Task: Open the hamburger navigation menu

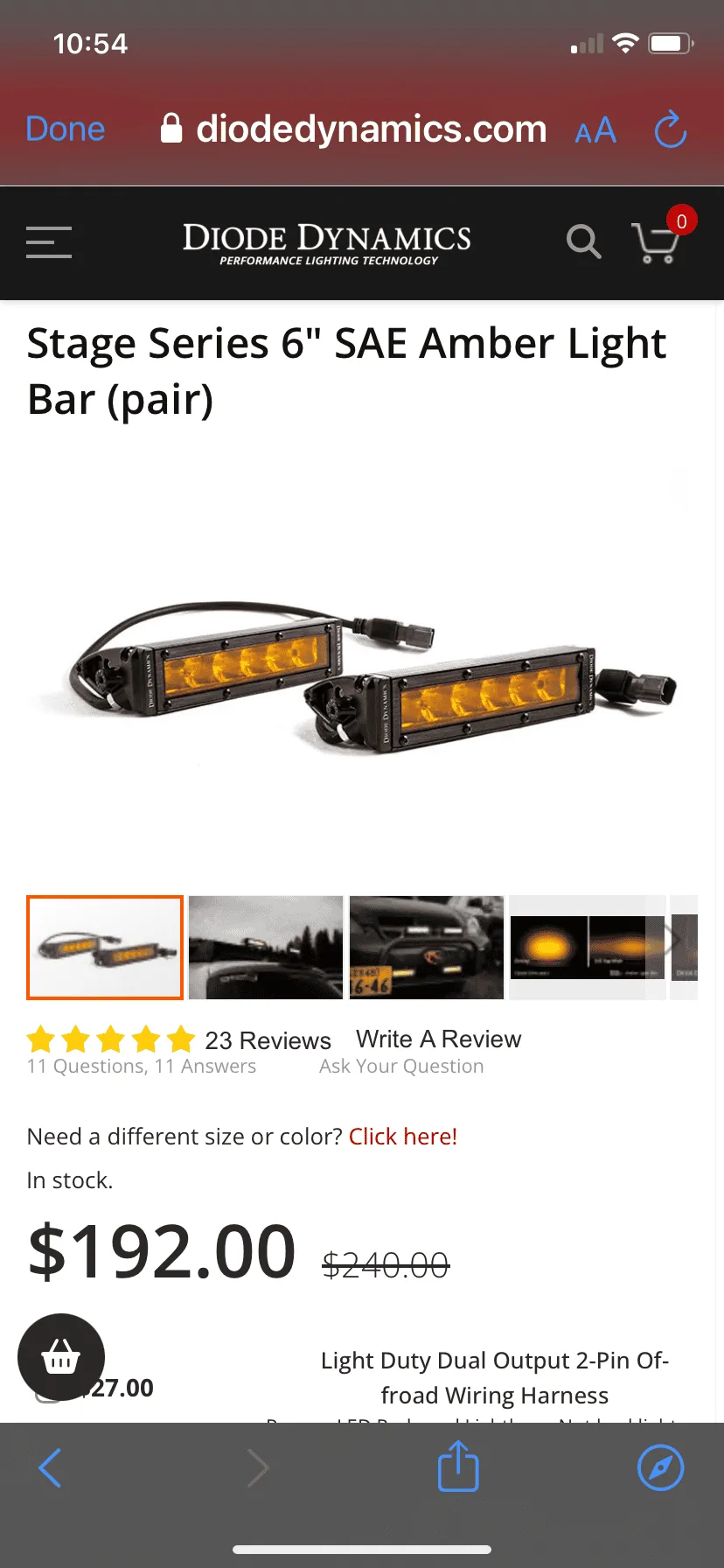Action: coord(49,242)
